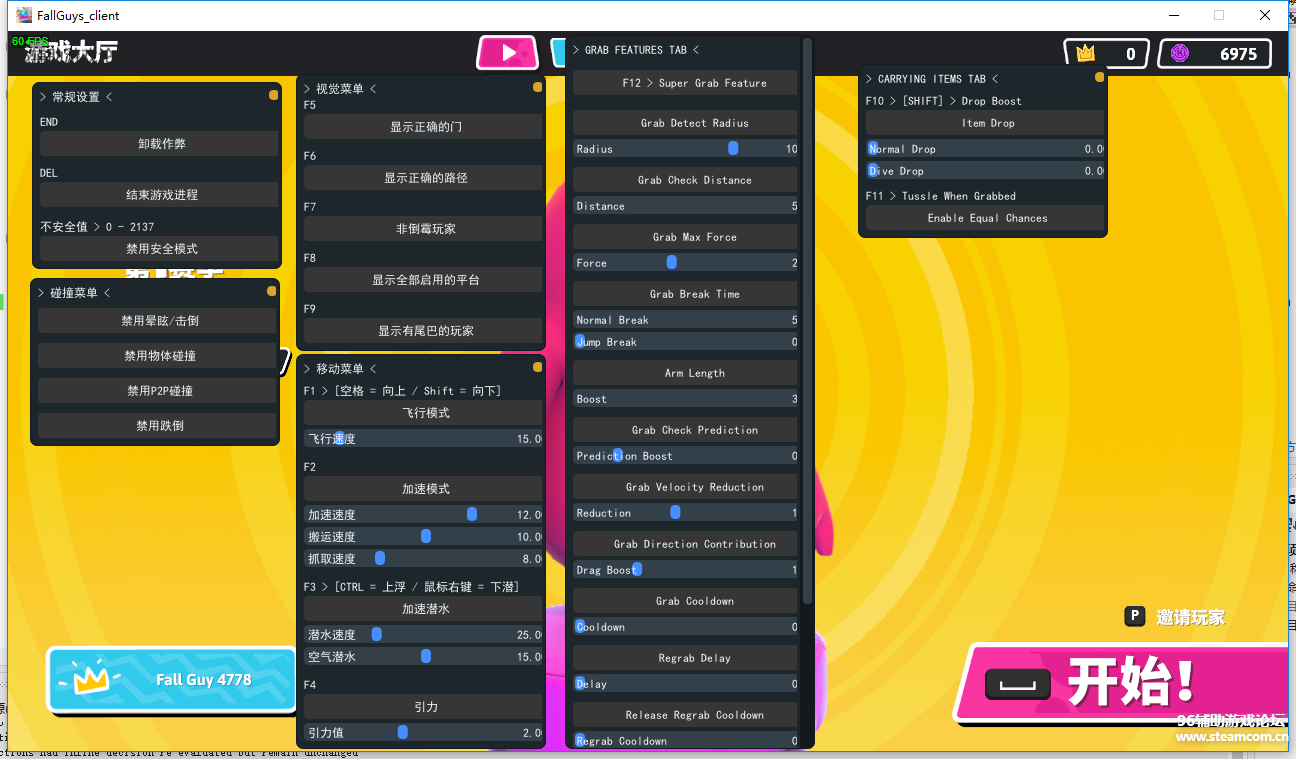Collapse the 碰撞菜单 panel header
Image resolution: width=1296 pixels, height=759 pixels.
coord(74,293)
